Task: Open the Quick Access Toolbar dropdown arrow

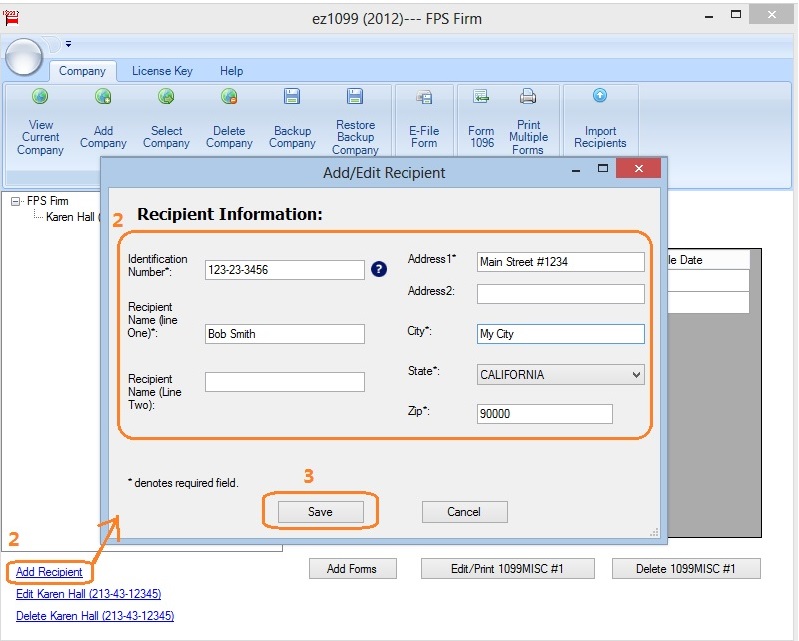Action: click(68, 44)
